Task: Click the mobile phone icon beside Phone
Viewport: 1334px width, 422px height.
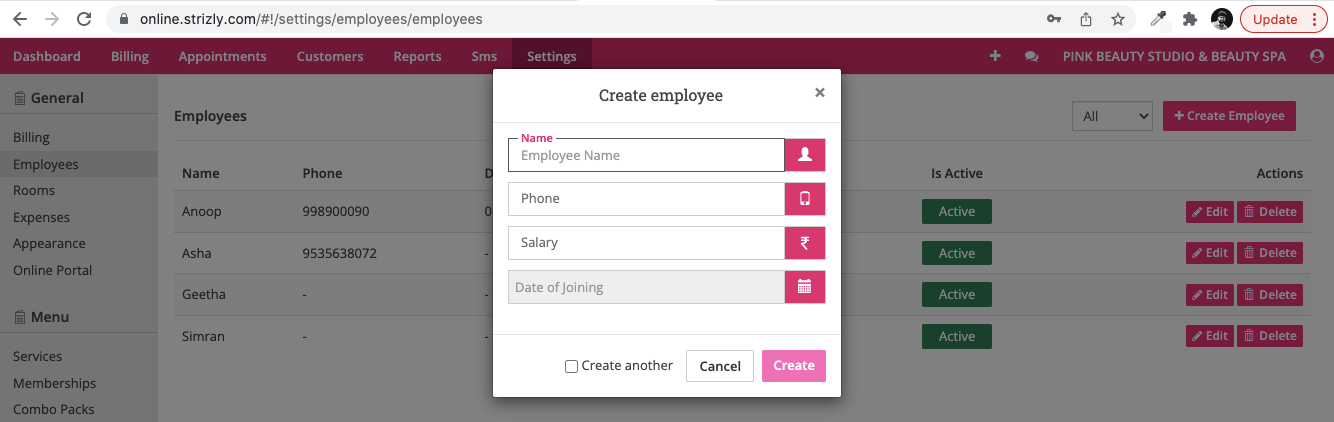Action: tap(805, 198)
